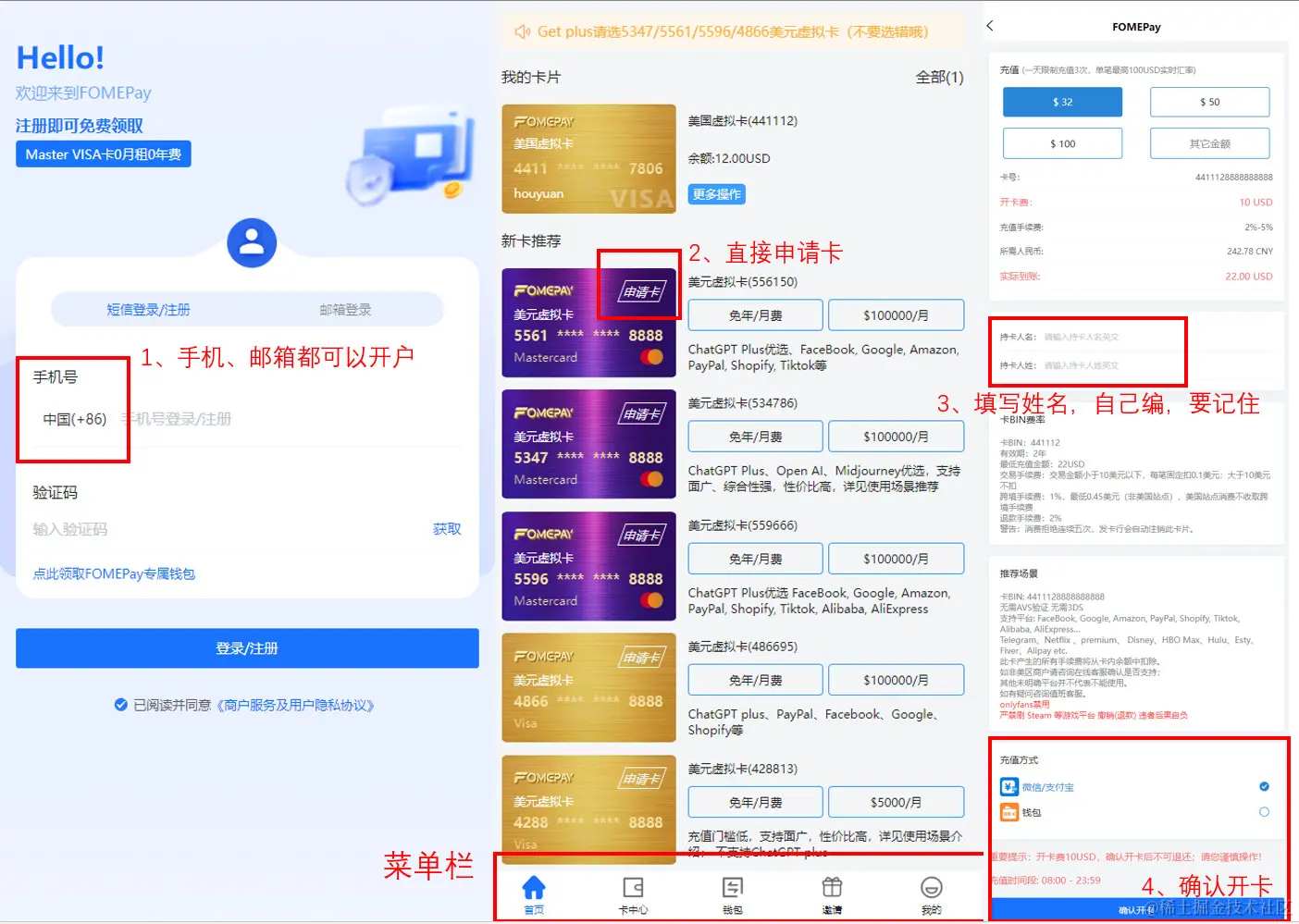Open the 钱包 wallet nav icon
Viewport: 1299px width, 924px height.
[733, 888]
